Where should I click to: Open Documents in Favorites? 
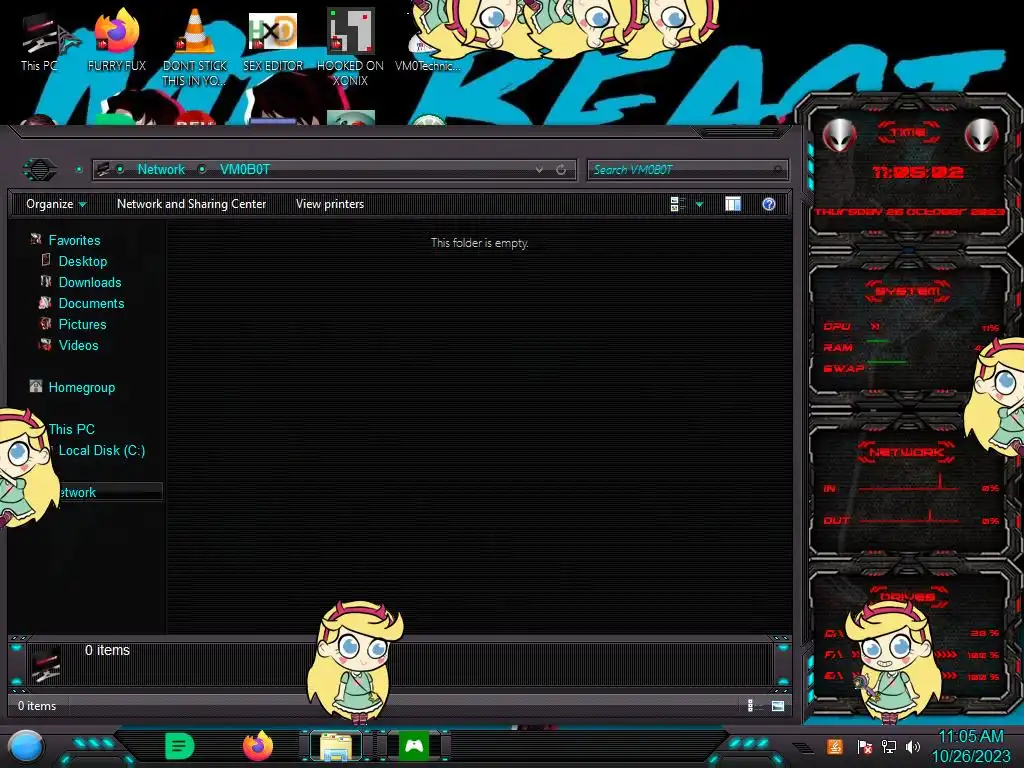coord(91,303)
